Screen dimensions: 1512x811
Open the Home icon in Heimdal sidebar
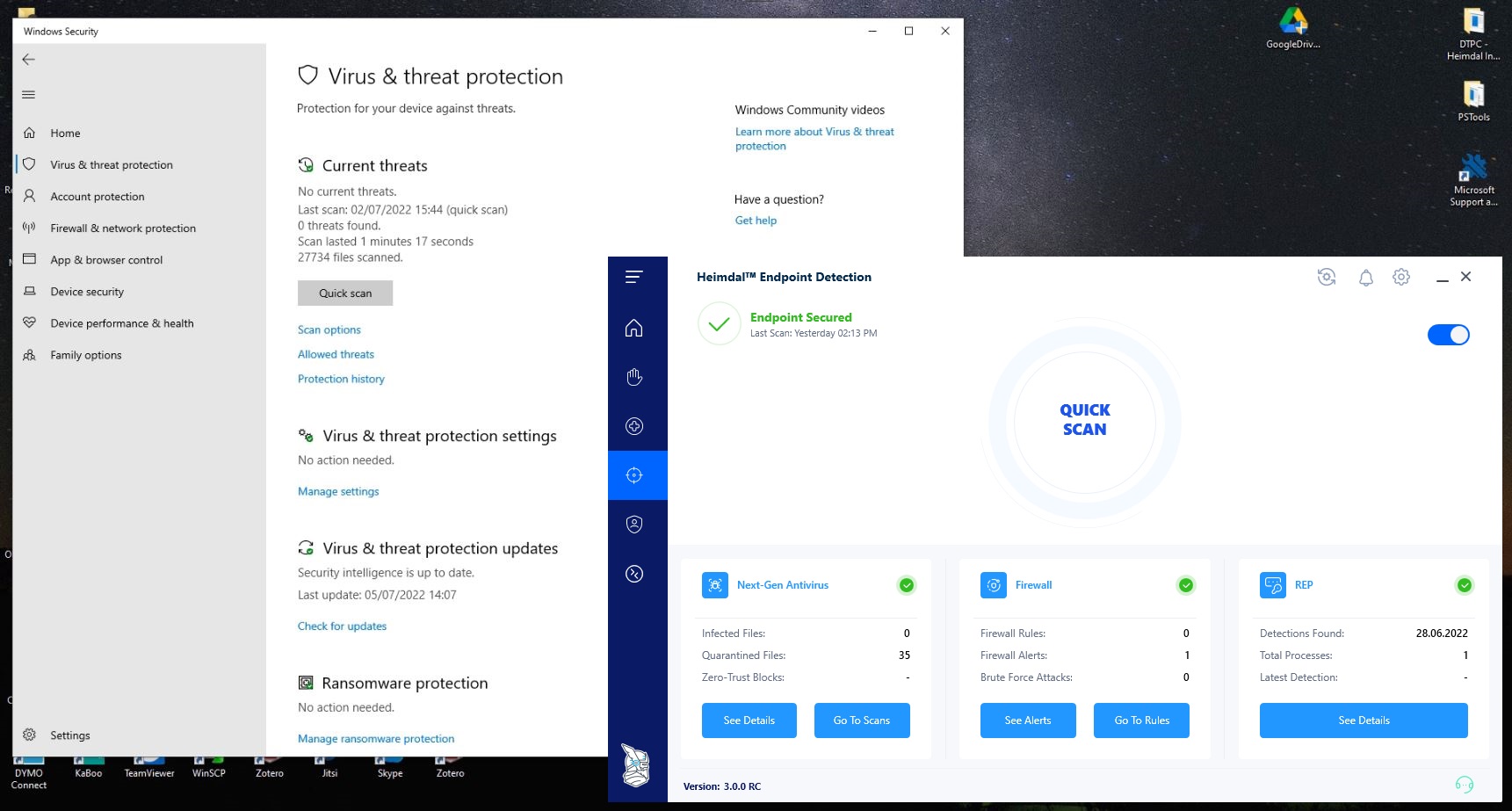634,328
